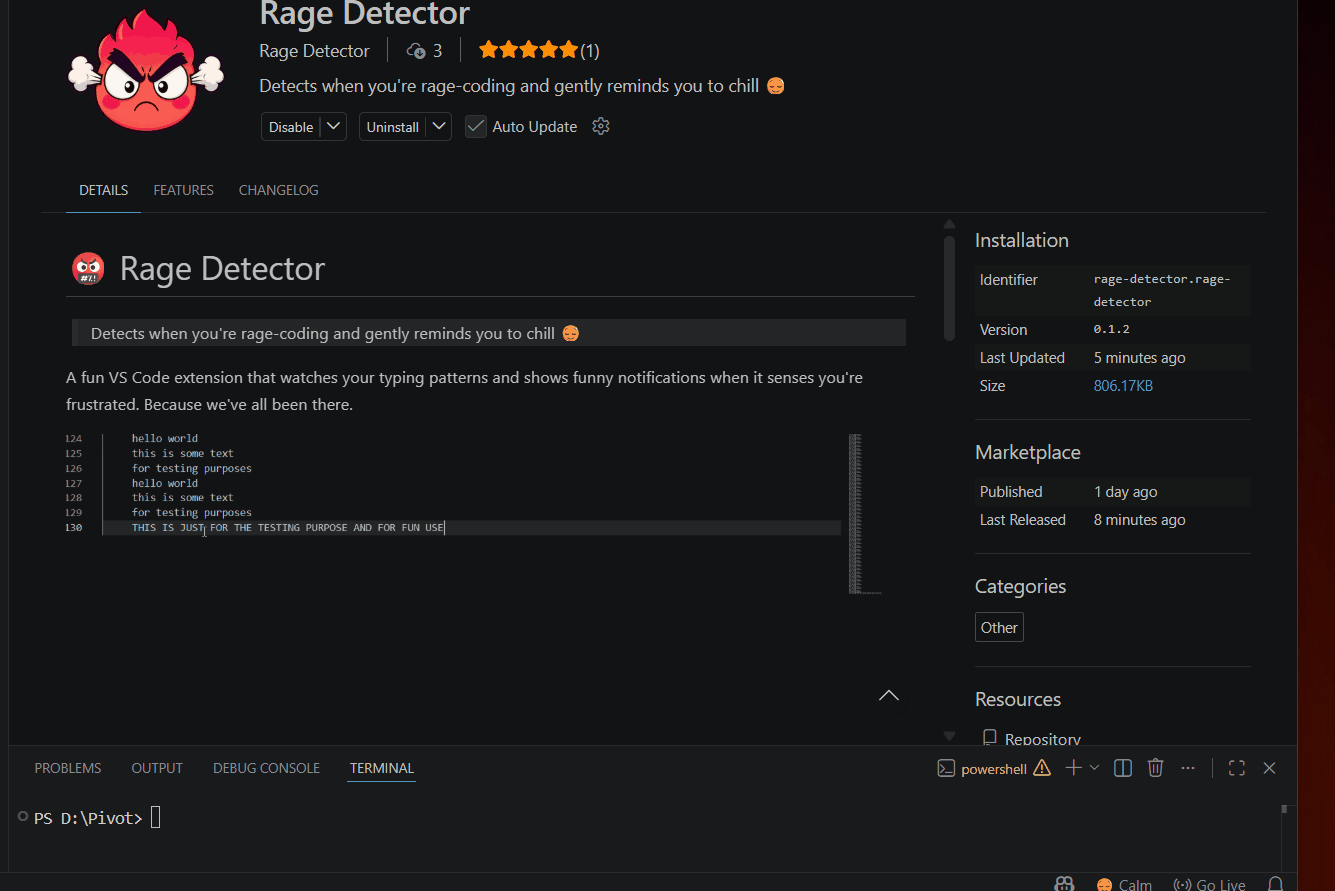1335x891 pixels.
Task: Select the powershell terminal entry
Action: pos(993,768)
